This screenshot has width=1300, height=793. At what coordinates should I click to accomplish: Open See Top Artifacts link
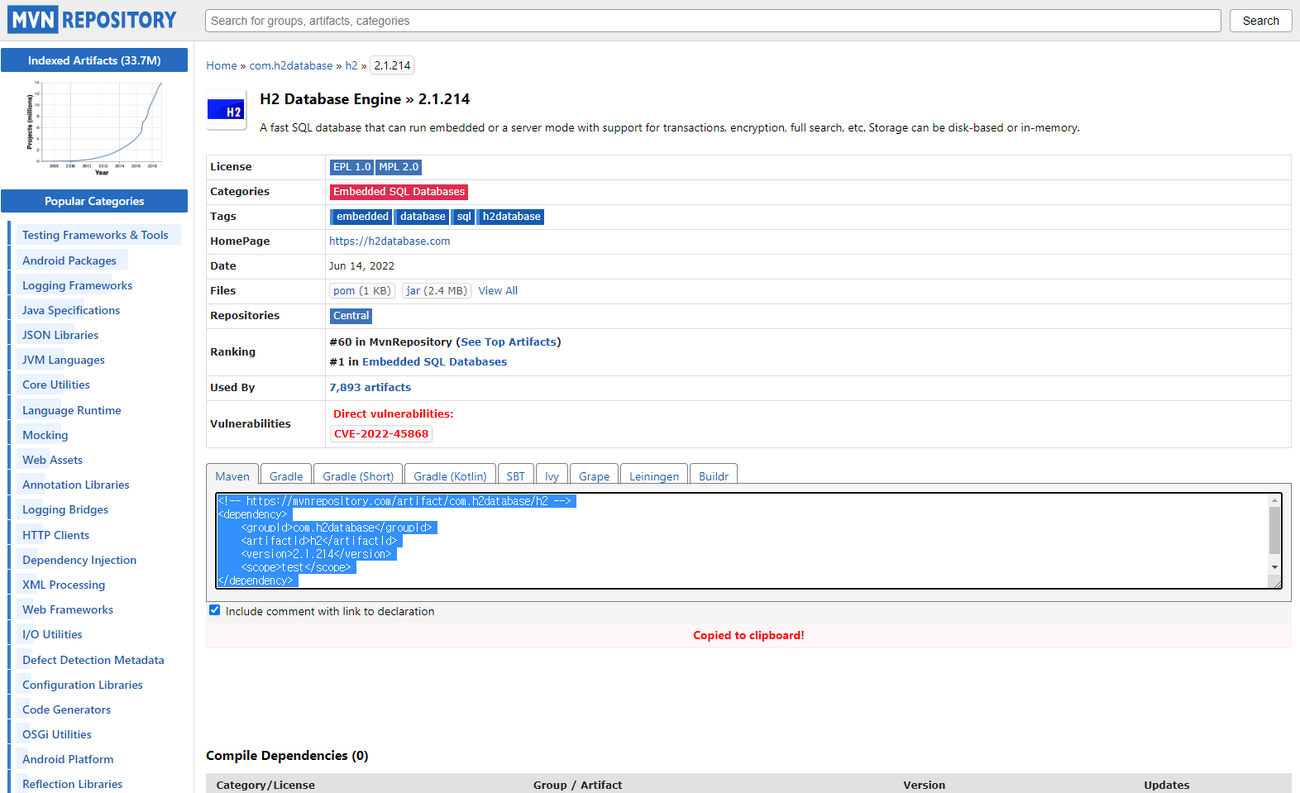pyautogui.click(x=508, y=342)
